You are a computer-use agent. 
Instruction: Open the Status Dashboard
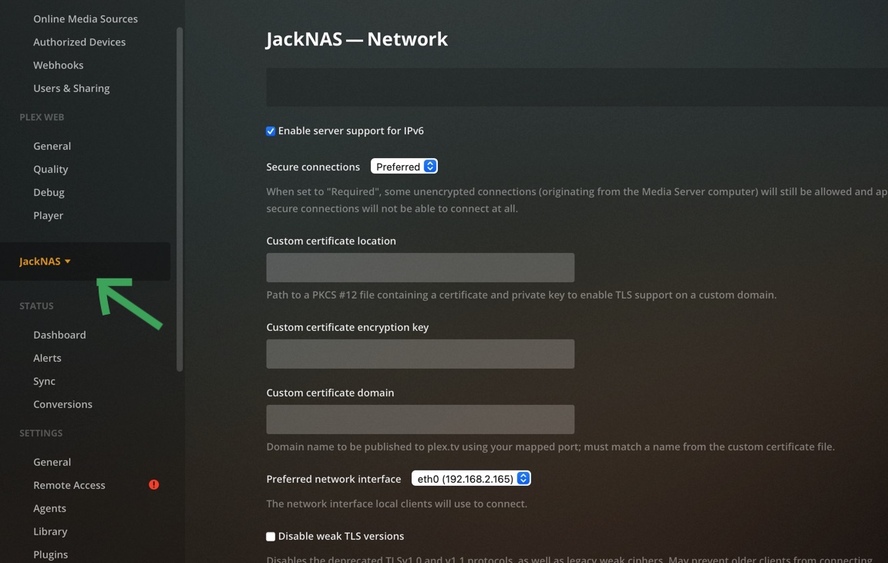click(59, 335)
